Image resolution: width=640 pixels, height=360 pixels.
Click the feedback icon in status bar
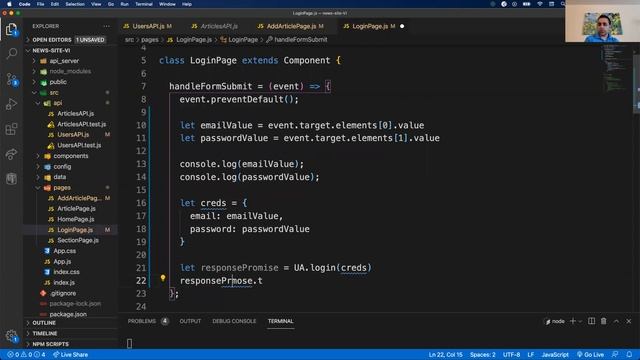[x=615, y=355]
